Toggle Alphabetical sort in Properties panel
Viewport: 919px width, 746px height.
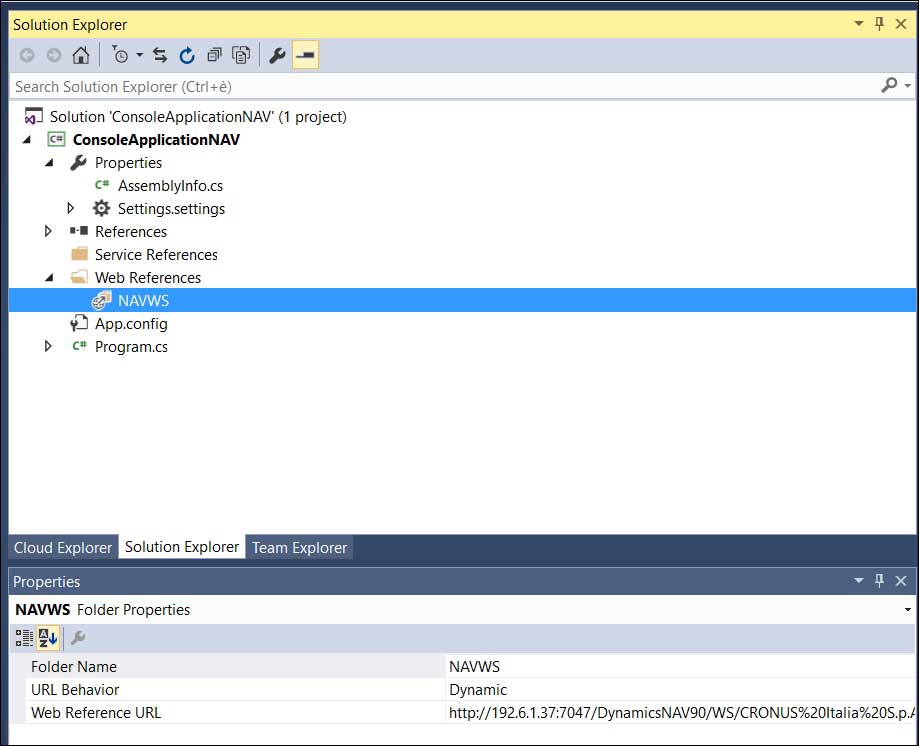(x=48, y=637)
